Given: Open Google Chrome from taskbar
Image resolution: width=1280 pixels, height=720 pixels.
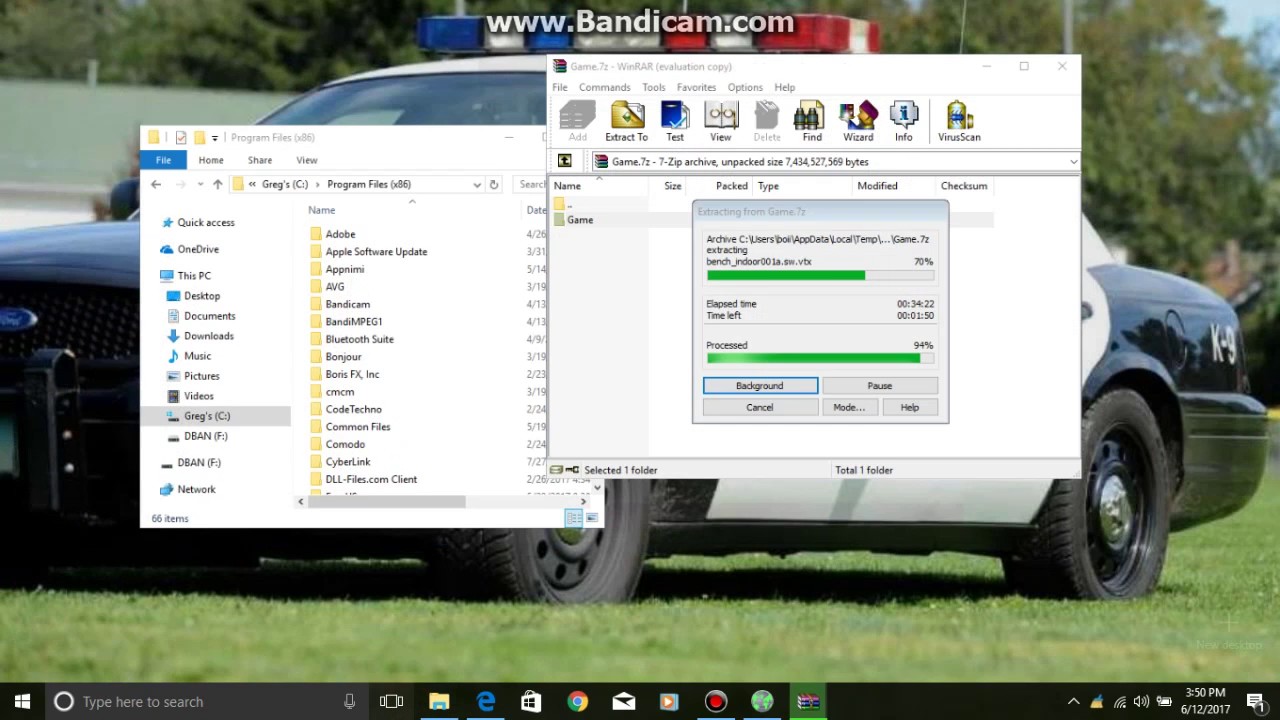Looking at the screenshot, I should tap(578, 702).
